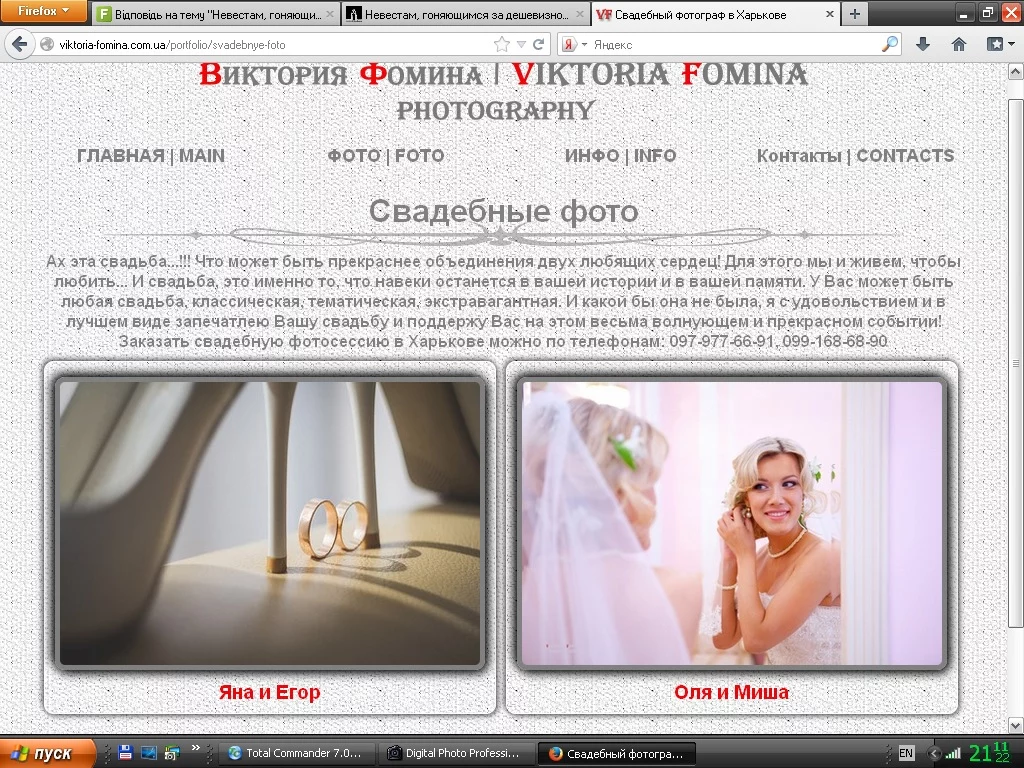Viewport: 1024px width, 768px height.
Task: Open the bookmarks menu star button
Action: pyautogui.click(x=1000, y=44)
